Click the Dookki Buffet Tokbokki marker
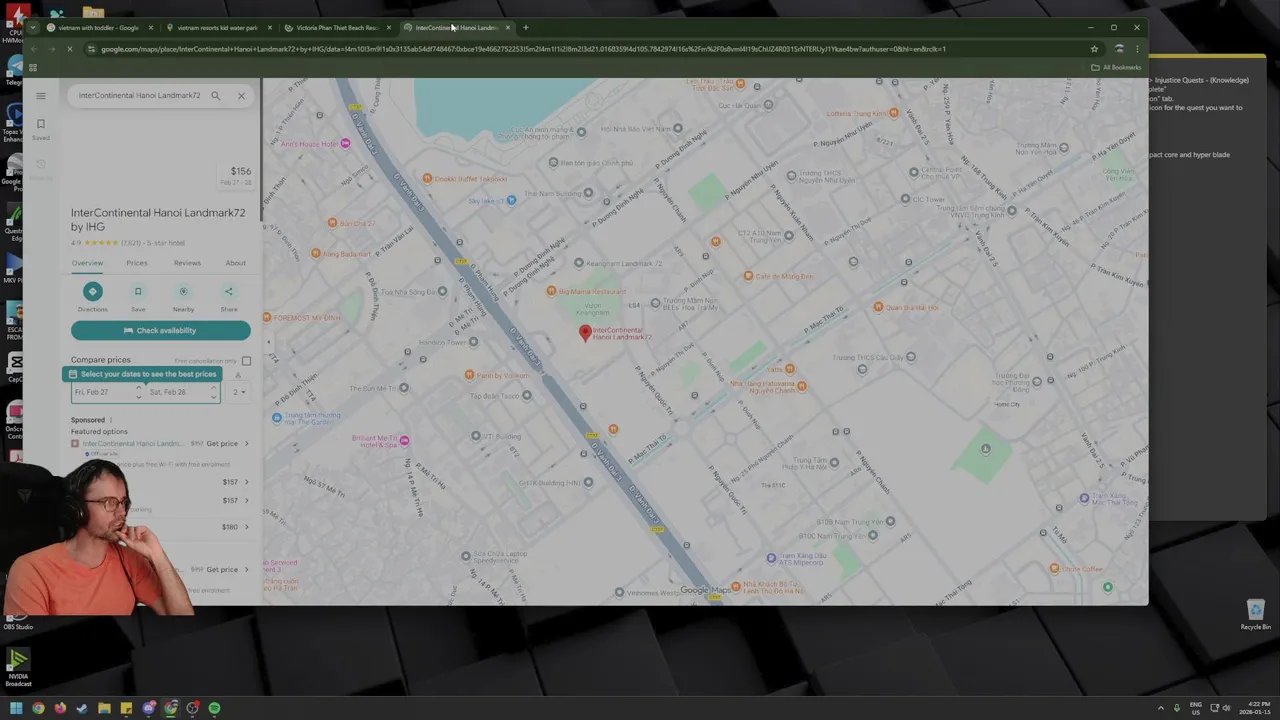This screenshot has width=1280, height=720. click(427, 179)
